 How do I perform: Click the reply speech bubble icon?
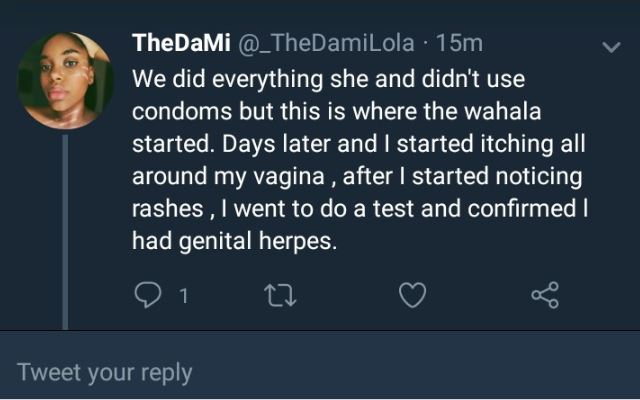click(x=148, y=295)
